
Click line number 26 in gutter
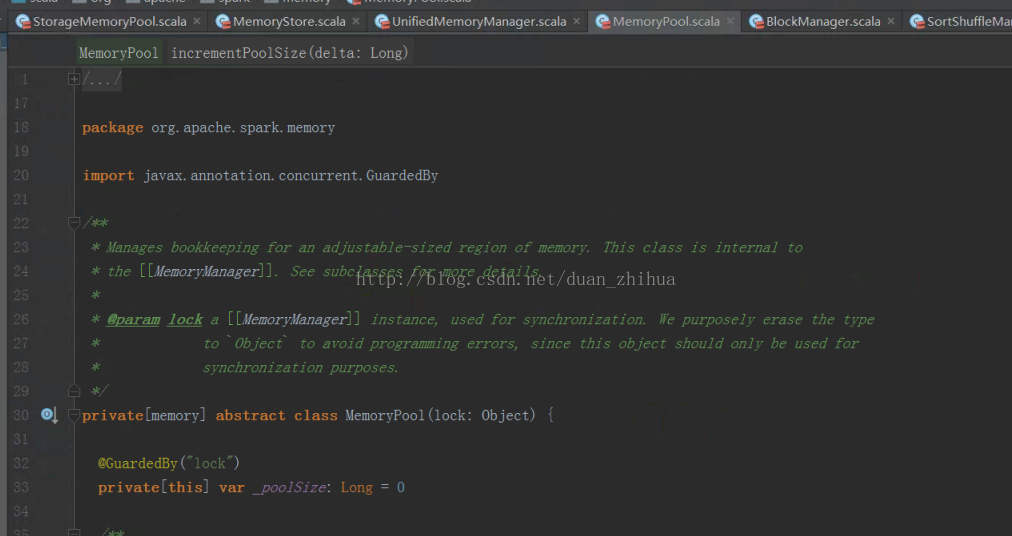coord(21,319)
